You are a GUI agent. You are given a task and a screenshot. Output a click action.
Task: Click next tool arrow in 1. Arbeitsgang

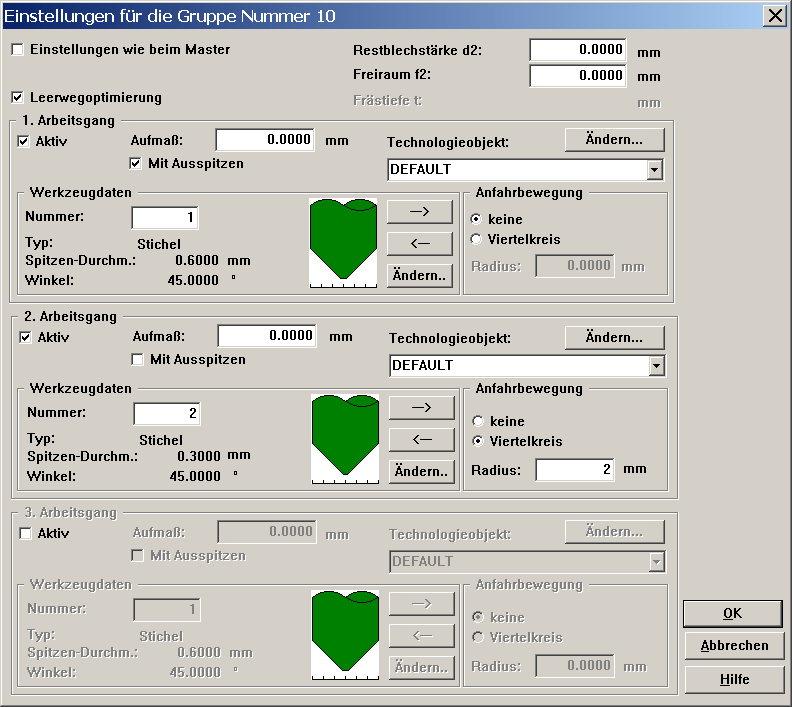(419, 211)
